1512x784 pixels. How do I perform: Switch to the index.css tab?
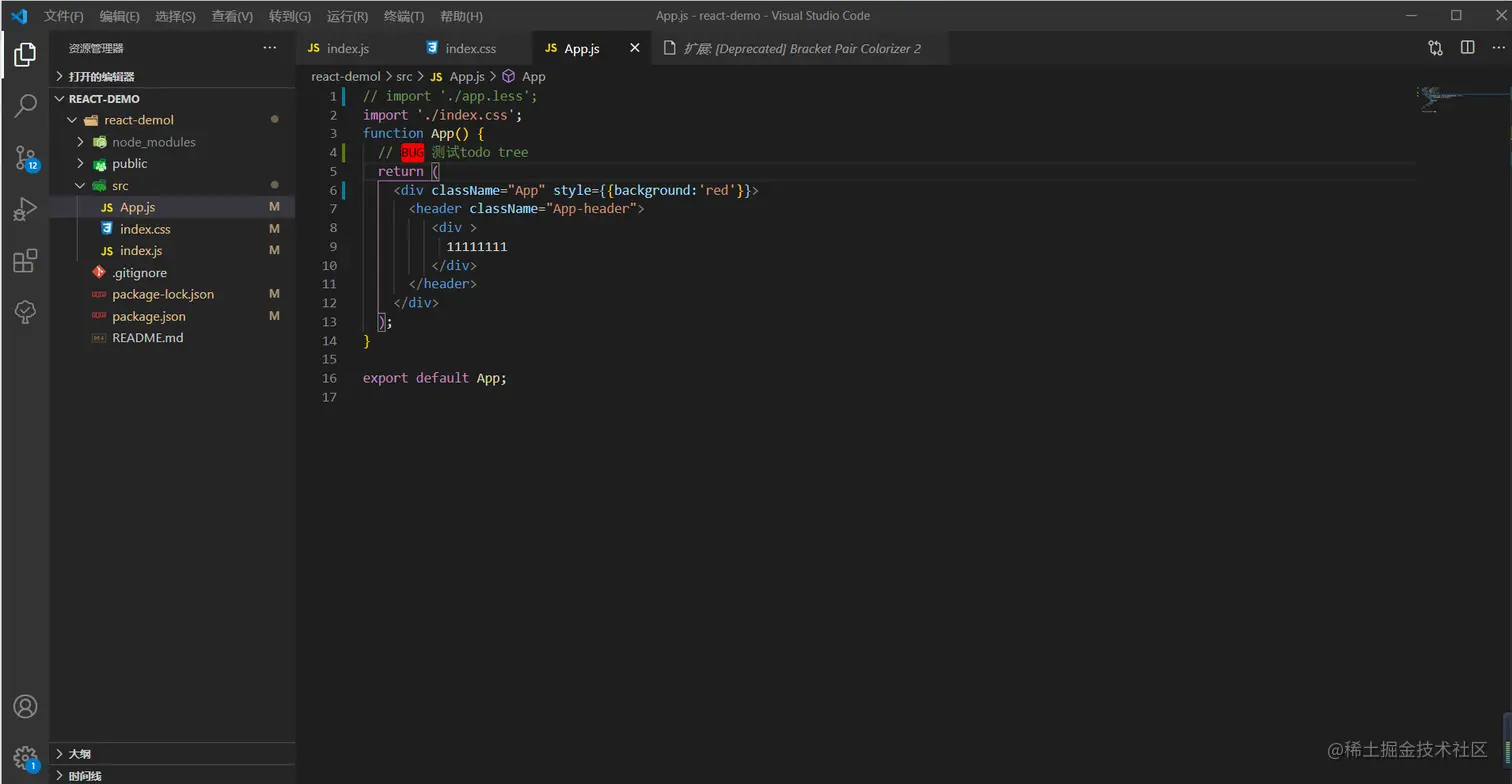click(x=470, y=48)
